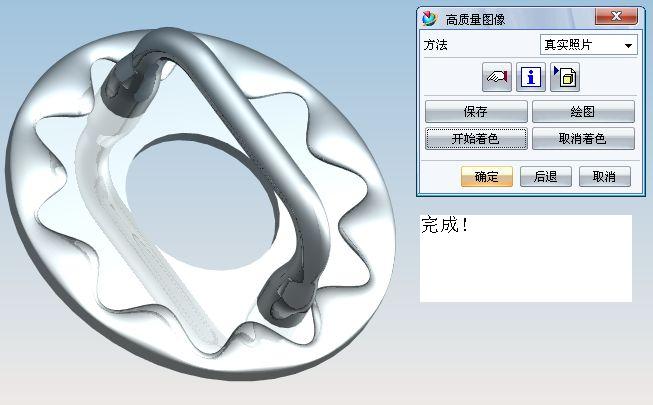Open the blue information icon

coord(531,77)
